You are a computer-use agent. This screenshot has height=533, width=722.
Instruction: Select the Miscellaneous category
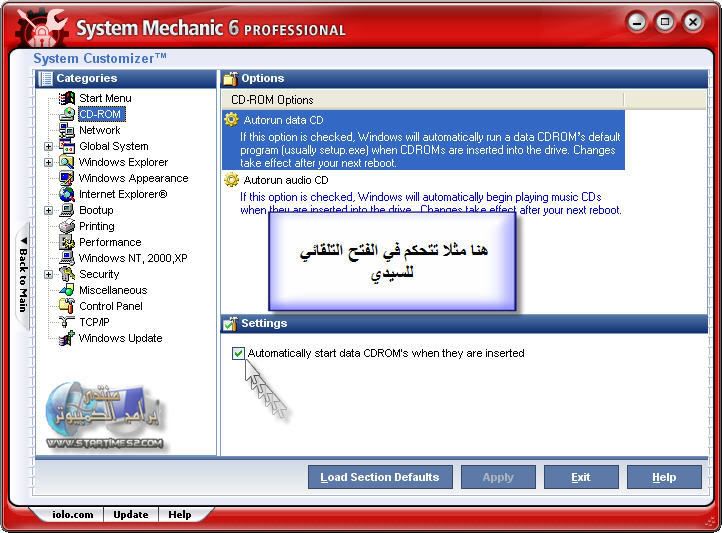tap(113, 290)
